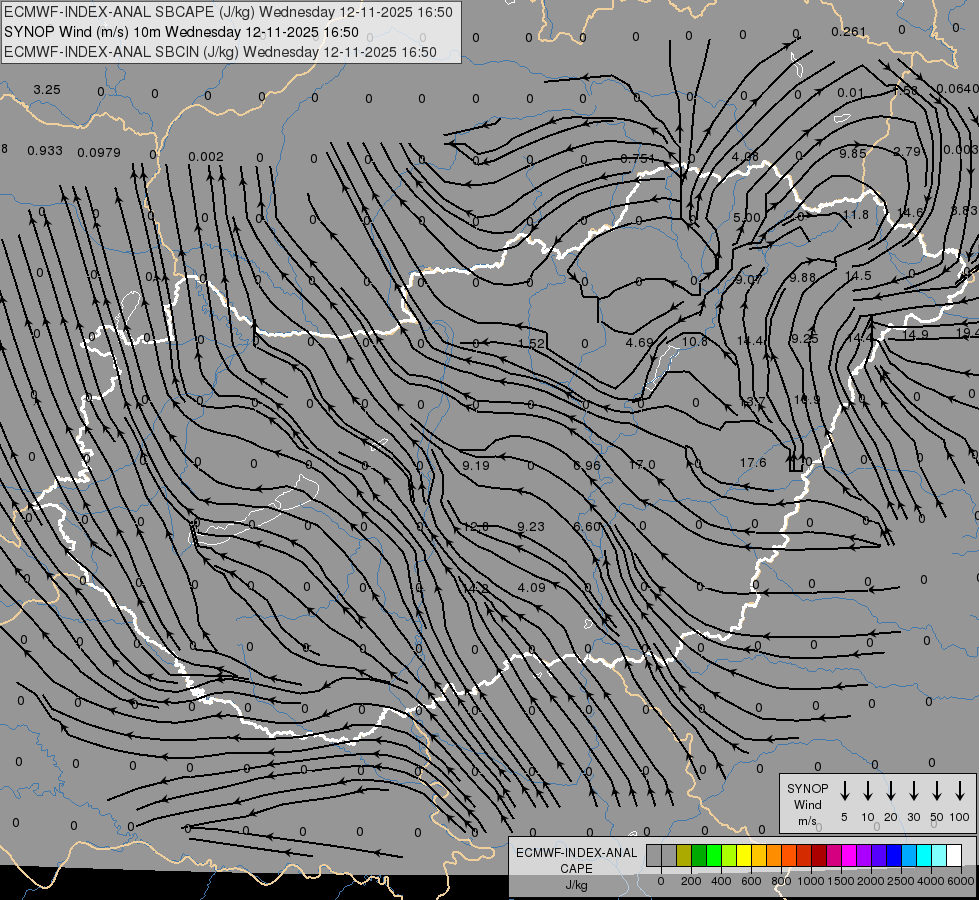This screenshot has height=900, width=979.
Task: Click the 14.5 value on the map
Action: click(x=858, y=275)
